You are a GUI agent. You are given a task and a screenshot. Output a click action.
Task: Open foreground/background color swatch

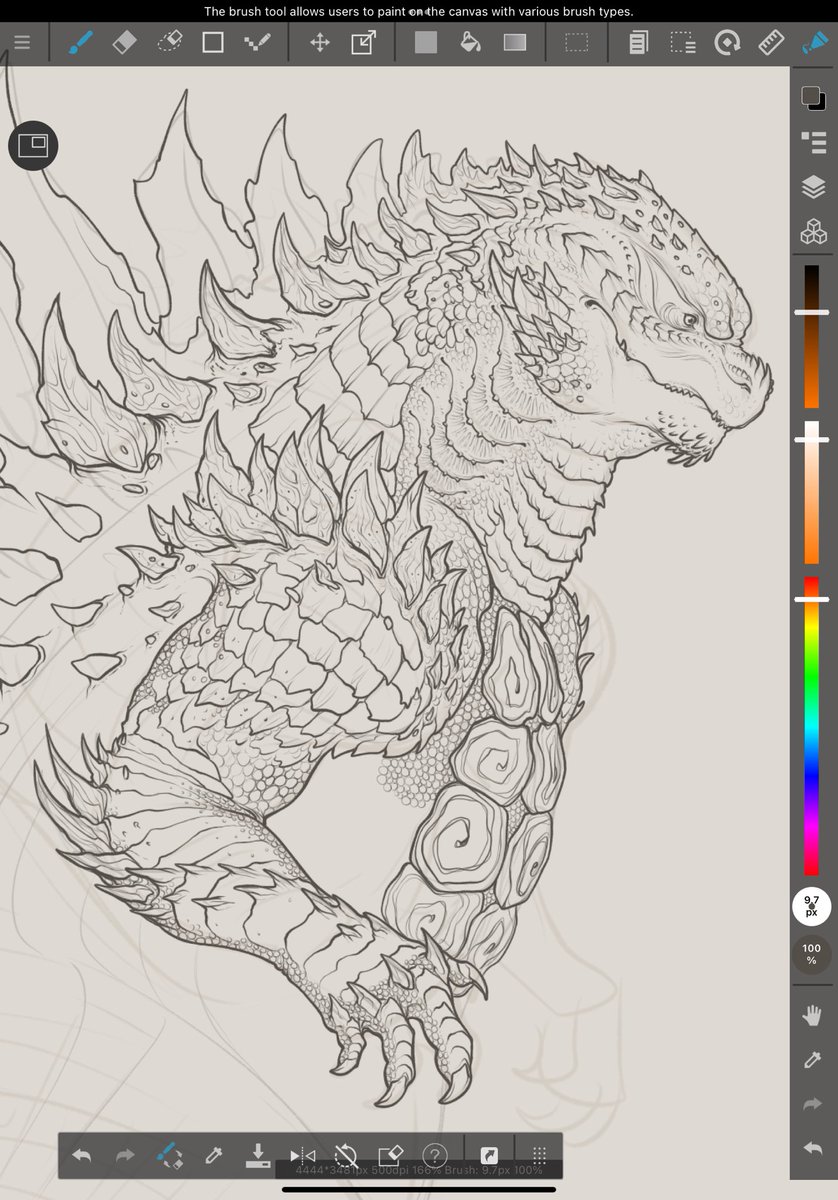click(812, 98)
